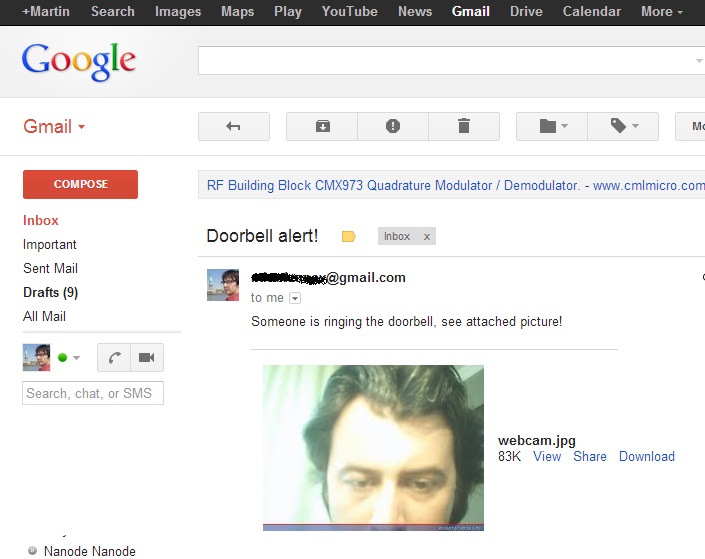
Task: Click the phone call icon in chat
Action: 114,358
